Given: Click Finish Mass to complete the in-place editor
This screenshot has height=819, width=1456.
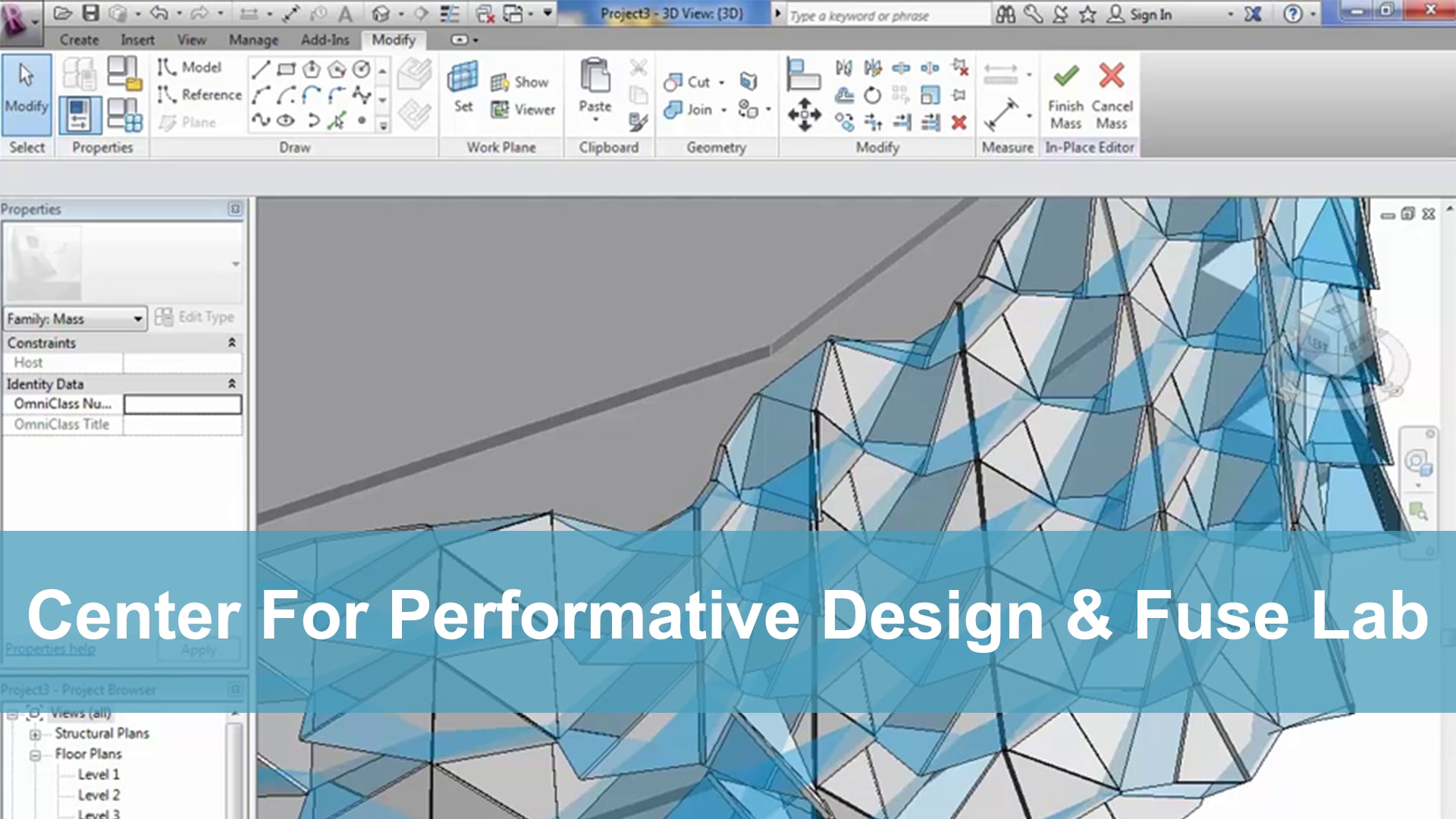Looking at the screenshot, I should click(1065, 95).
